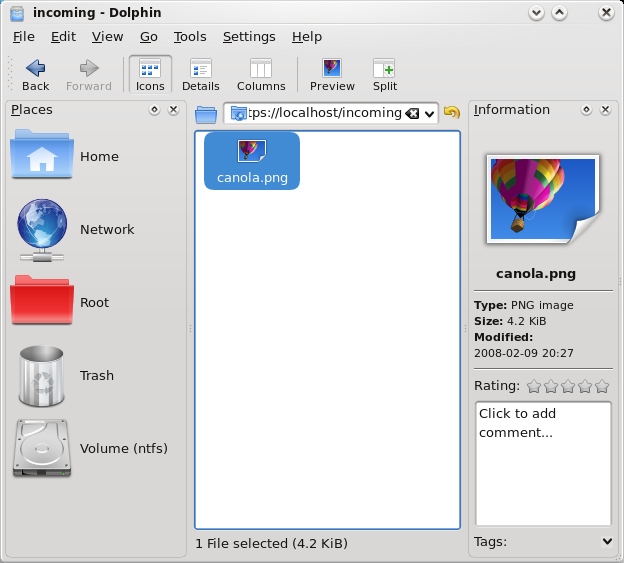Image resolution: width=624 pixels, height=563 pixels.
Task: Minimize the Dolphin window
Action: [536, 13]
